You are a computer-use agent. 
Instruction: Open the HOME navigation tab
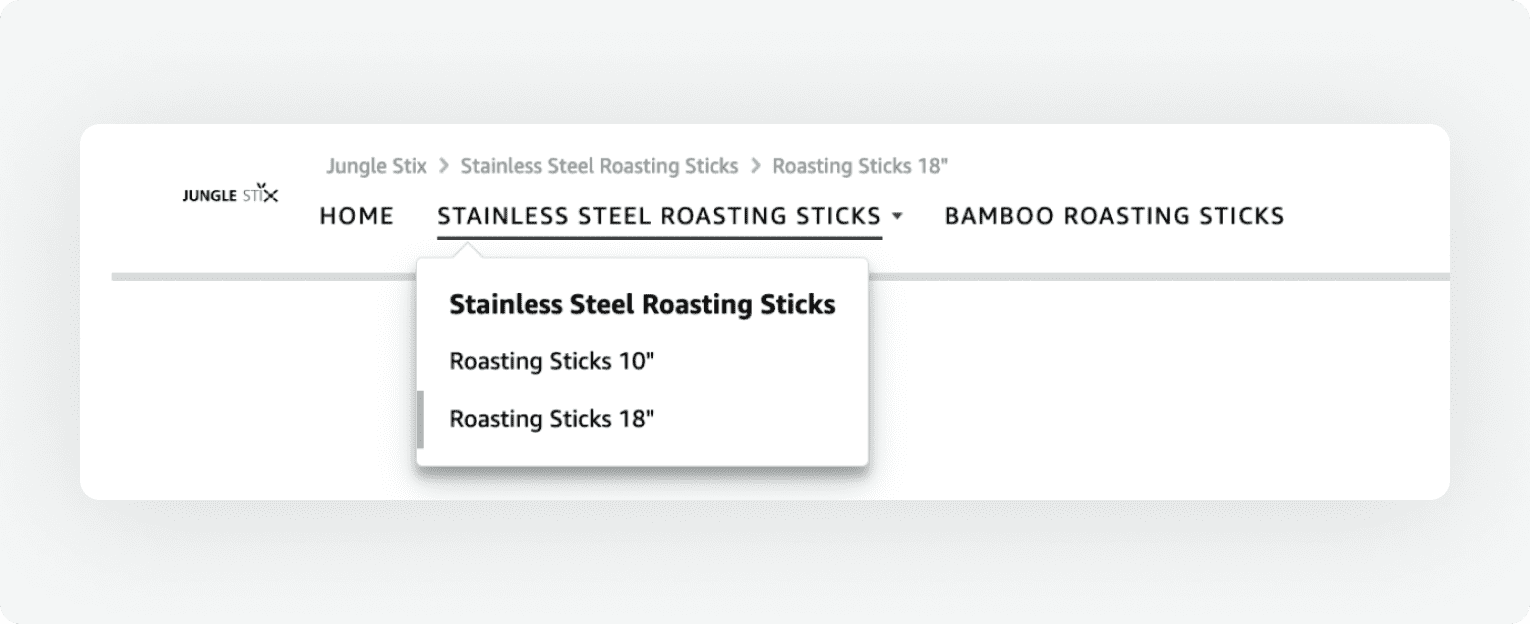pyautogui.click(x=357, y=216)
